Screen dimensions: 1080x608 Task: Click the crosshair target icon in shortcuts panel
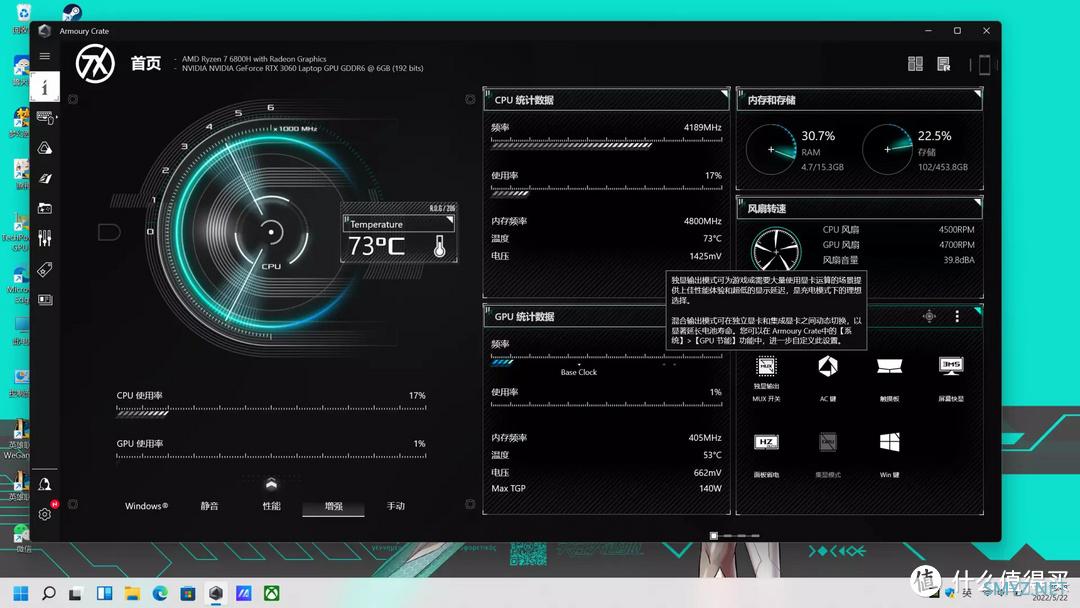coord(929,316)
